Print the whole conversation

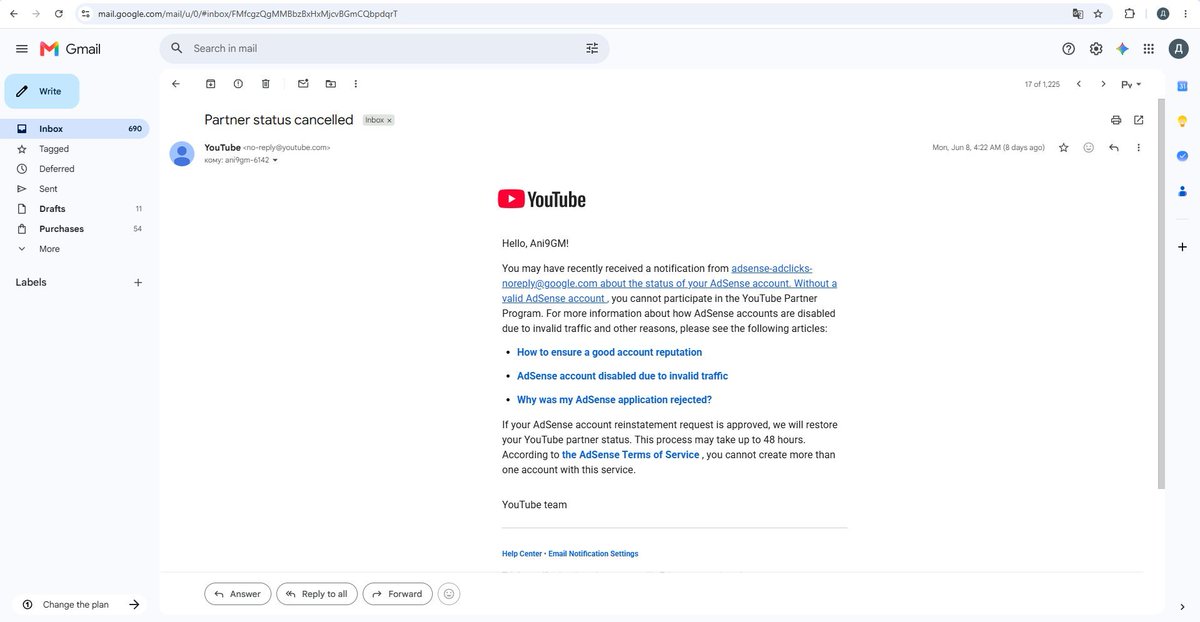coord(1116,120)
